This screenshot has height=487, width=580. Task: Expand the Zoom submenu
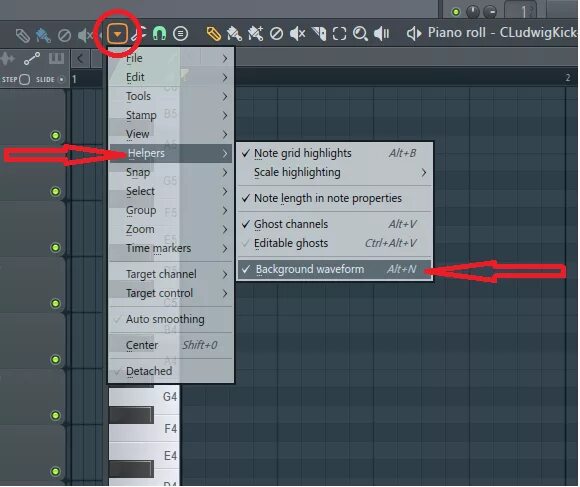(x=171, y=229)
